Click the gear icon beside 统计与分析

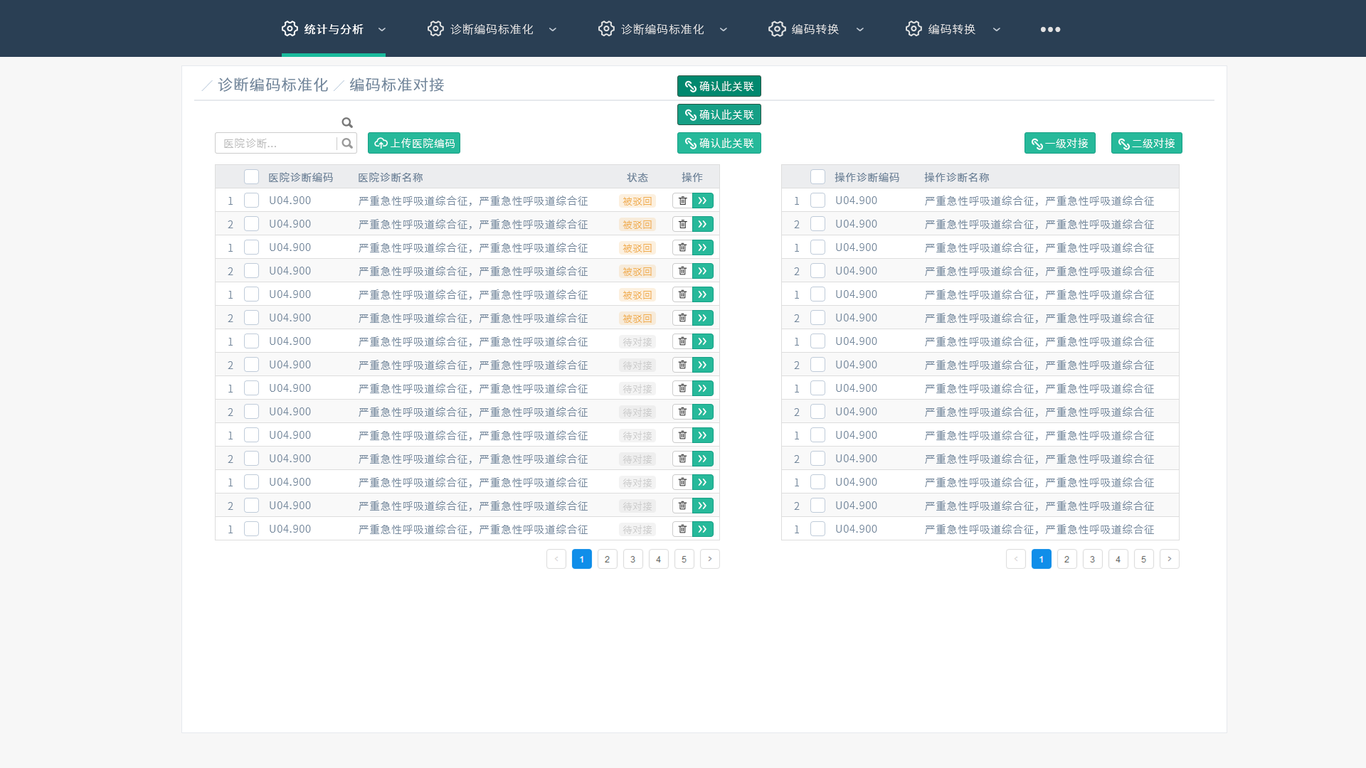point(290,29)
